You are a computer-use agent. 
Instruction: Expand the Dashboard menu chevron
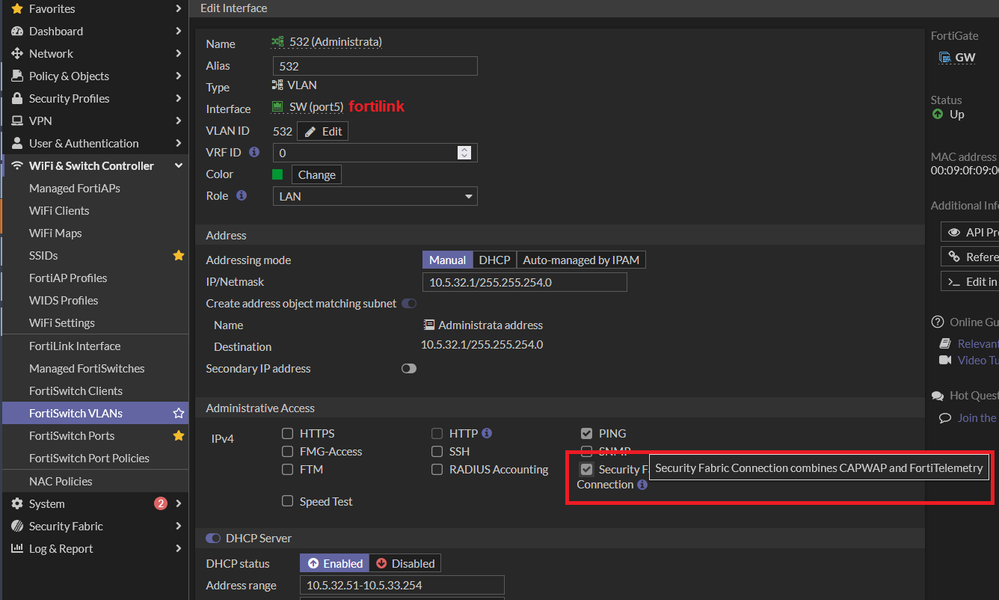click(178, 31)
